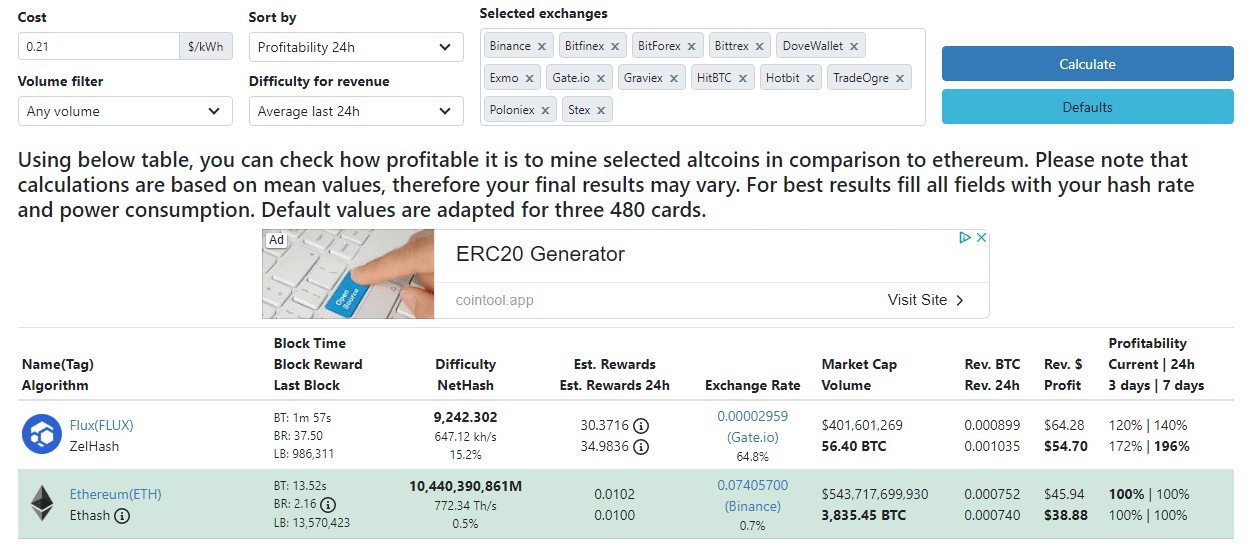The image size is (1260, 549).
Task: Click Ethereum volume 3,835.45 BTC
Action: pyautogui.click(x=863, y=515)
